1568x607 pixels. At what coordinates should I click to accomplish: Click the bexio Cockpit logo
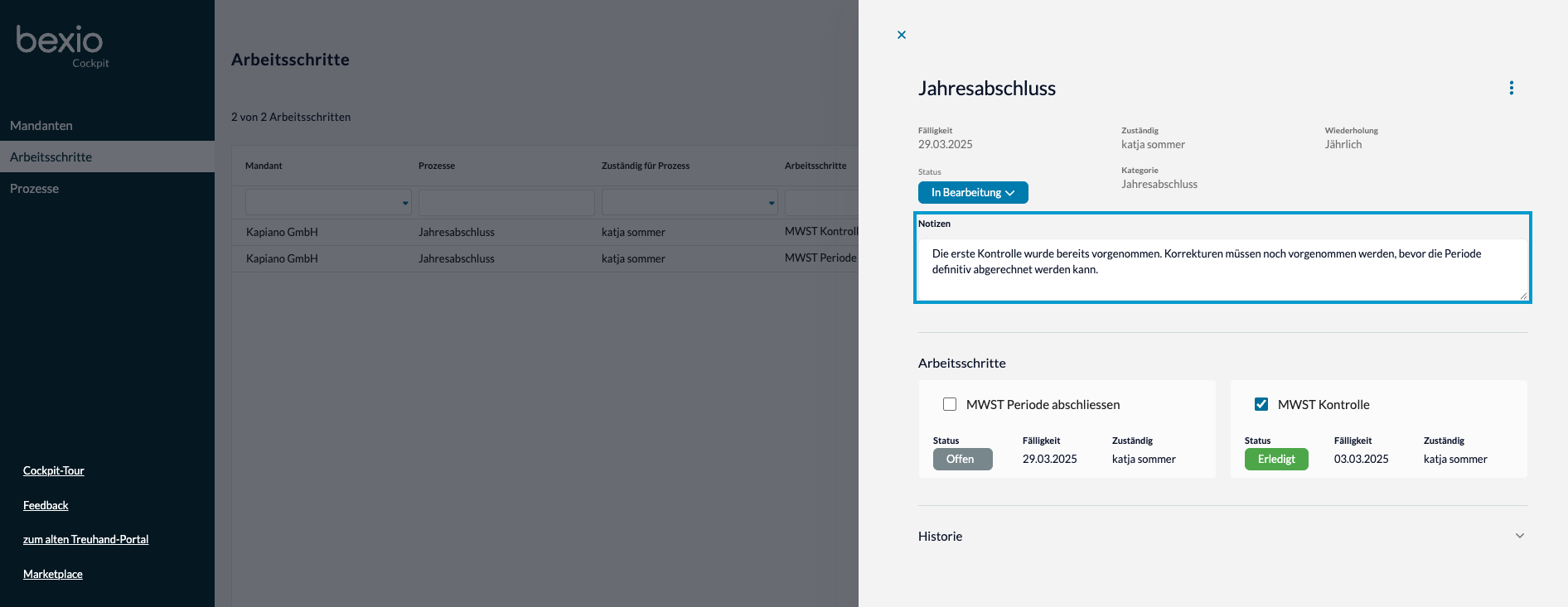[x=61, y=46]
